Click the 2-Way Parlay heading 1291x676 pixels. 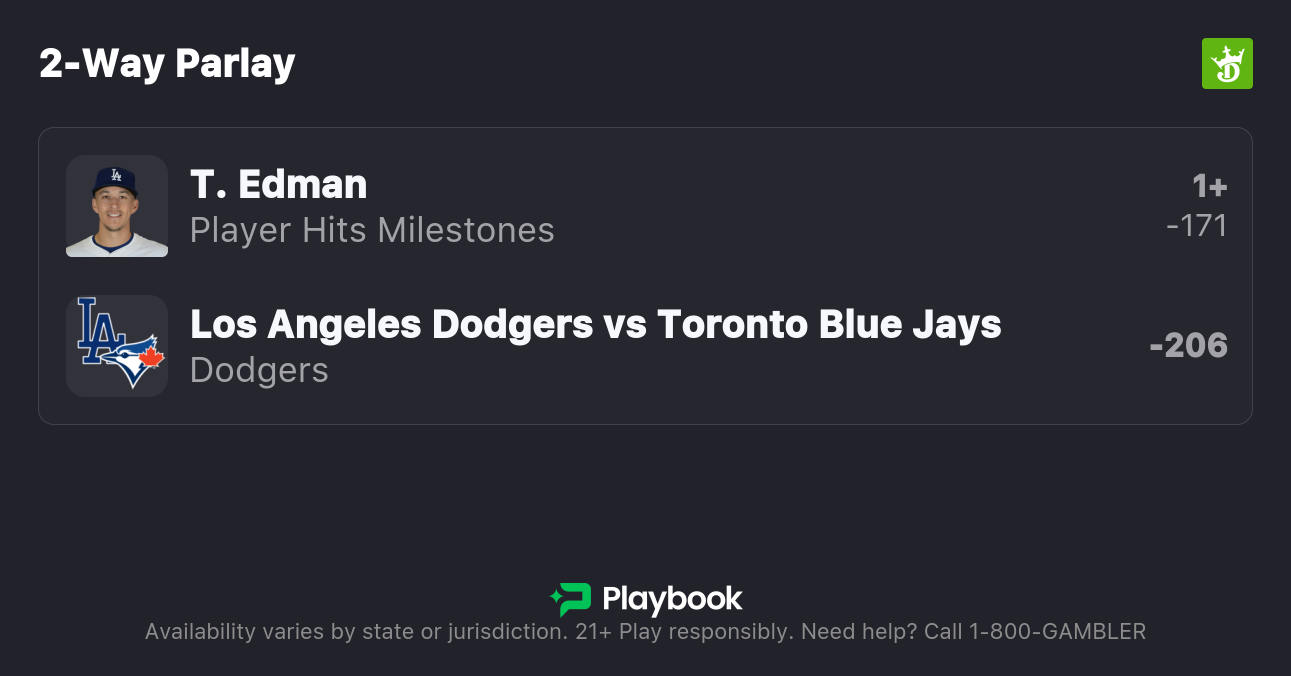coord(167,64)
